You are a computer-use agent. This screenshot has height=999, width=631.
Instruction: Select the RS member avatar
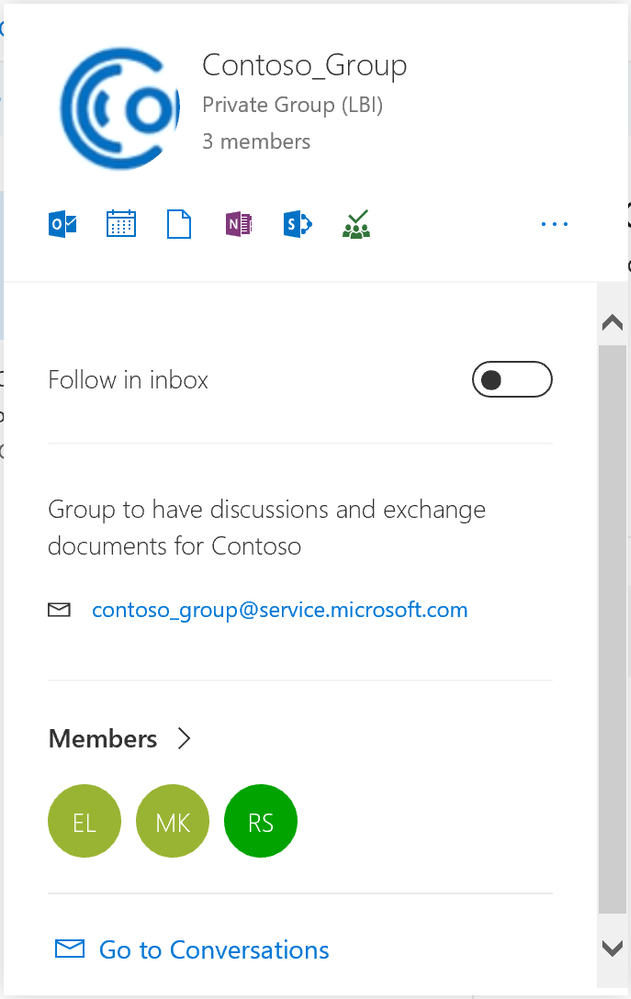(261, 822)
